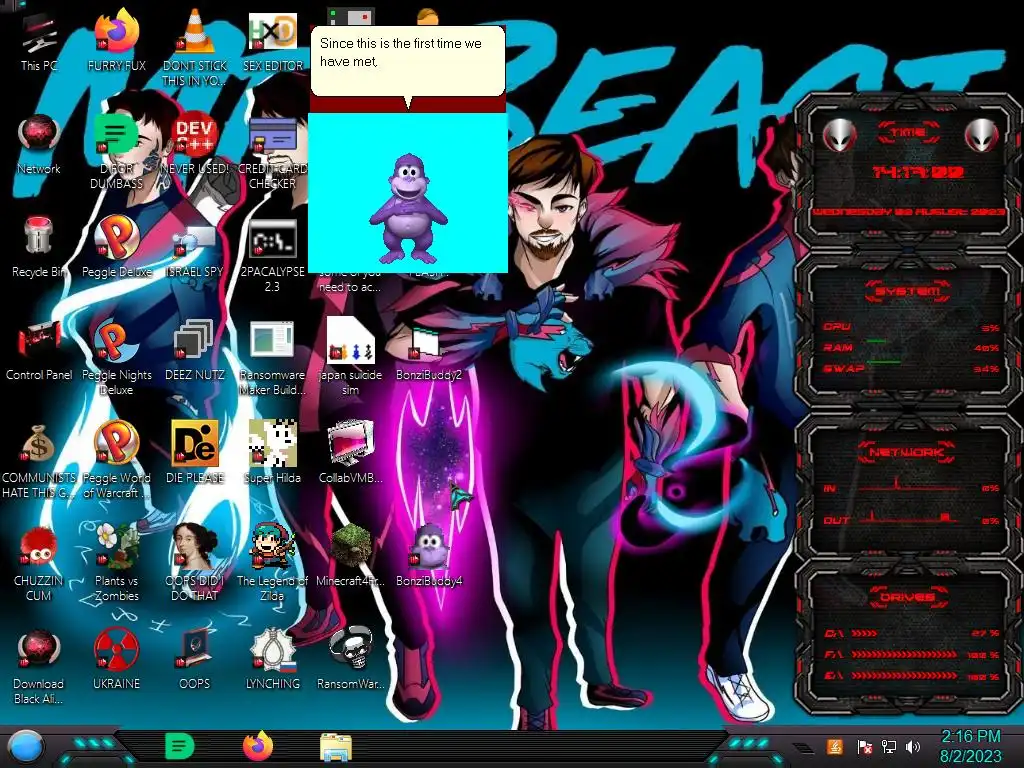Open the 2PACALYPSE 2.3 command prompt icon
Image resolution: width=1024 pixels, height=768 pixels.
272,253
